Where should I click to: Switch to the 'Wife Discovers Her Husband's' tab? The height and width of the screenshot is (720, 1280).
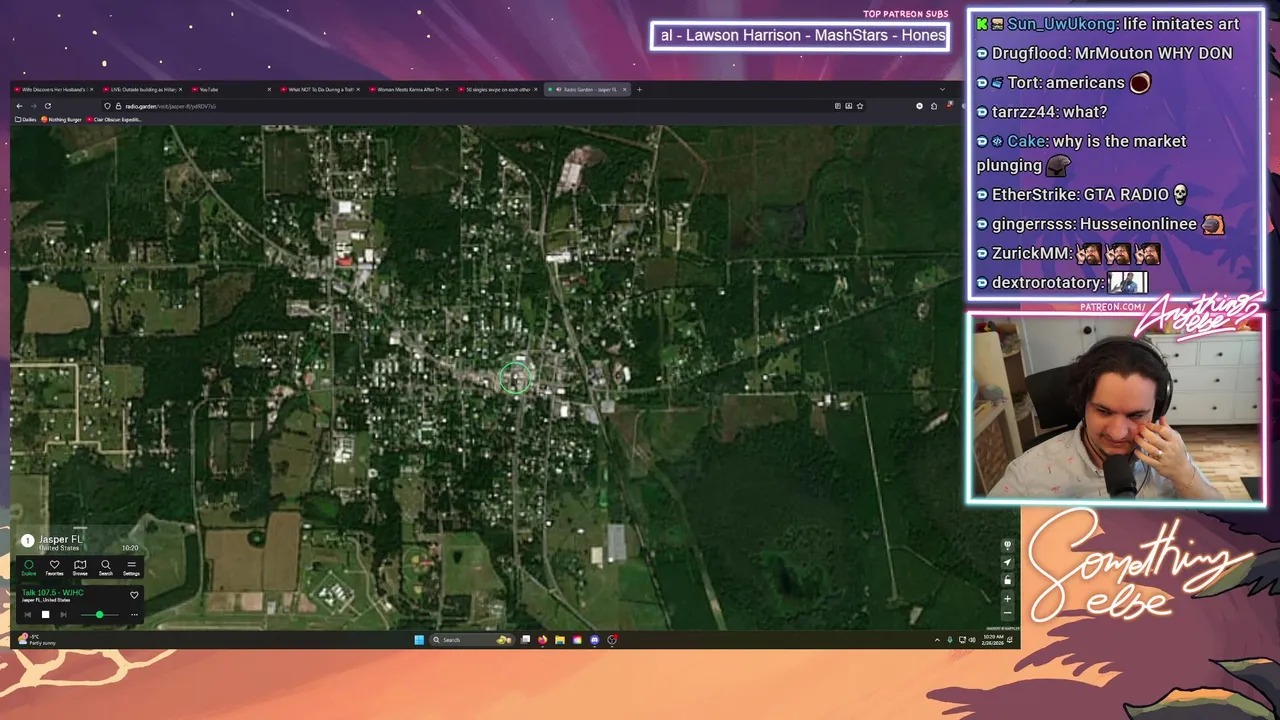(53, 89)
